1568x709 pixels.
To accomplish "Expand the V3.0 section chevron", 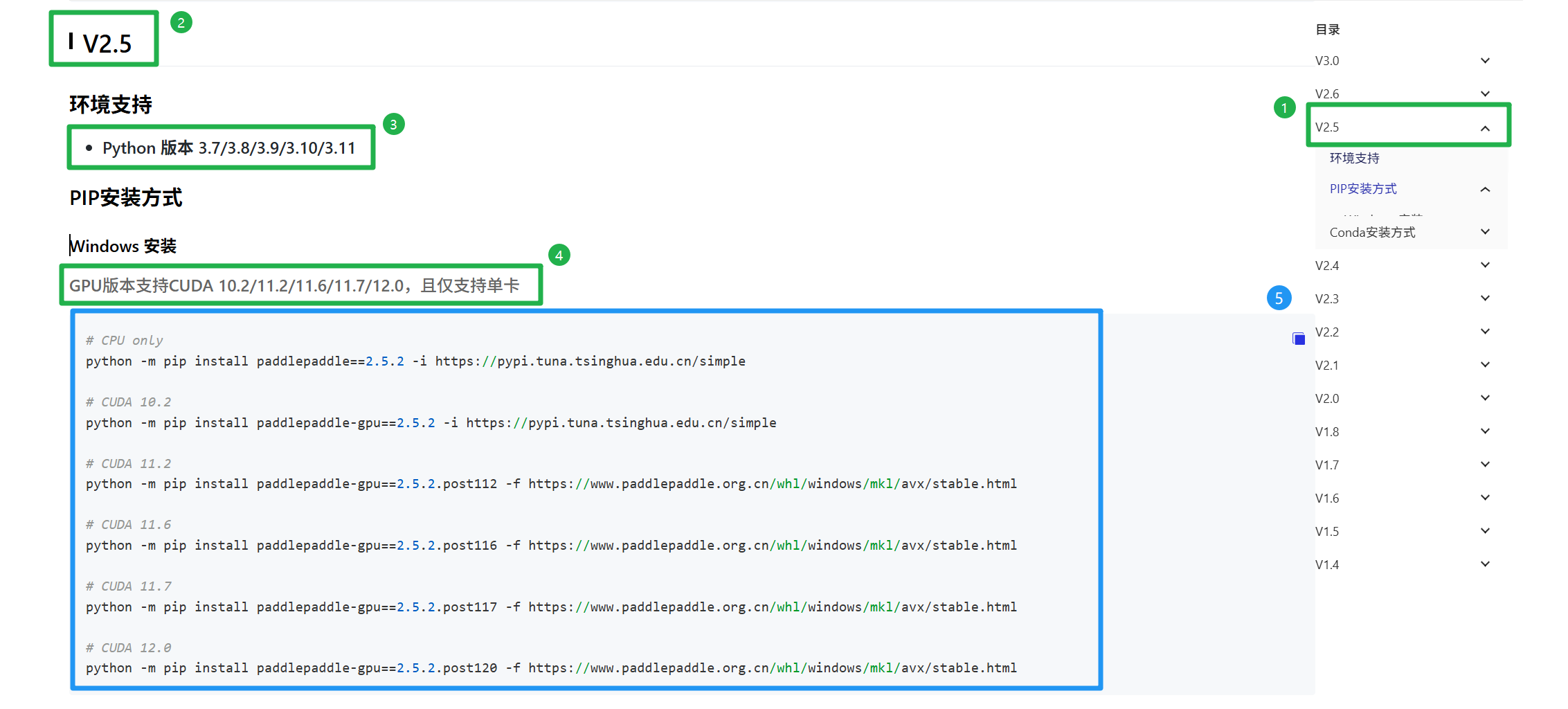I will click(x=1485, y=60).
